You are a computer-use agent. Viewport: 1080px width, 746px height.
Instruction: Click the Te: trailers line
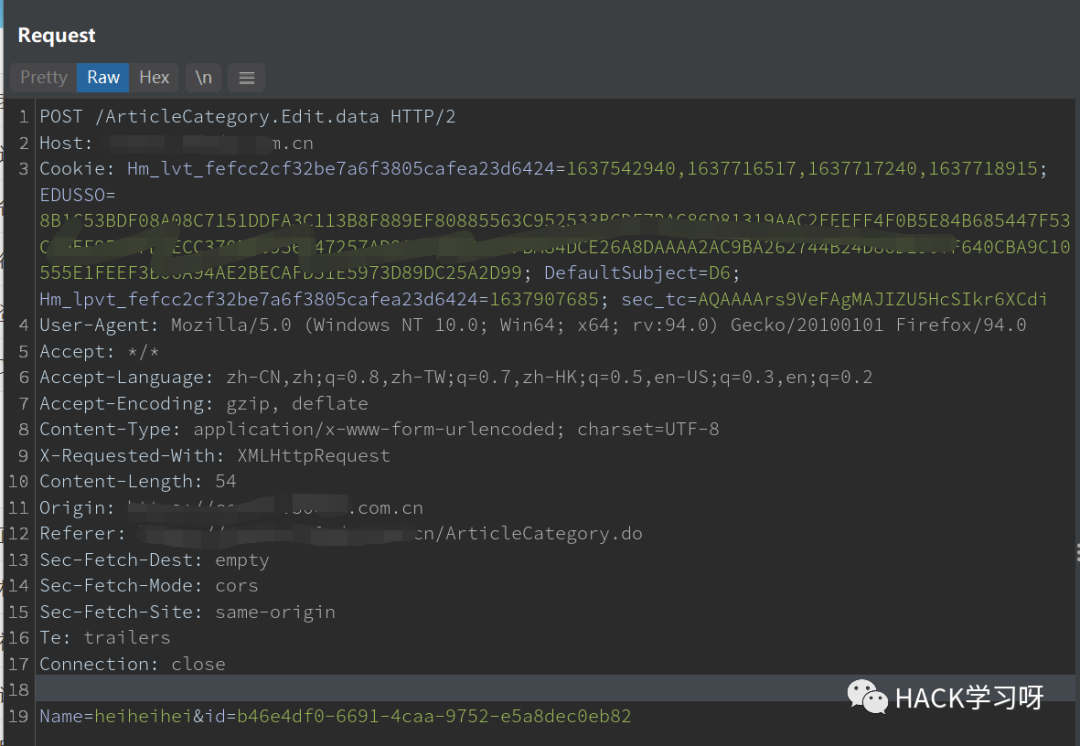(105, 638)
